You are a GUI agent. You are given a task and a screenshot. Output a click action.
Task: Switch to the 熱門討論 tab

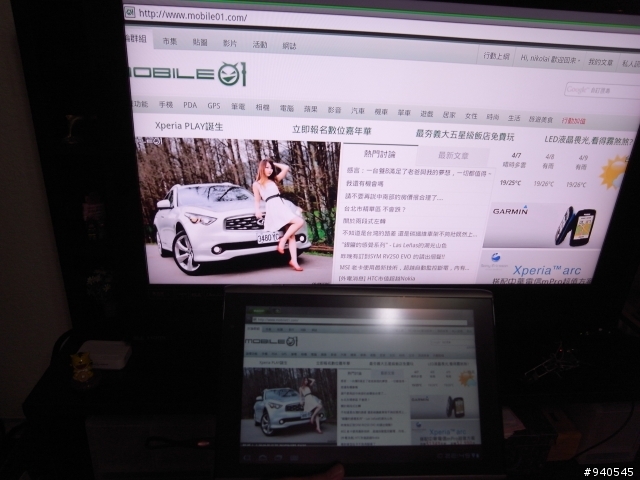[x=380, y=154]
